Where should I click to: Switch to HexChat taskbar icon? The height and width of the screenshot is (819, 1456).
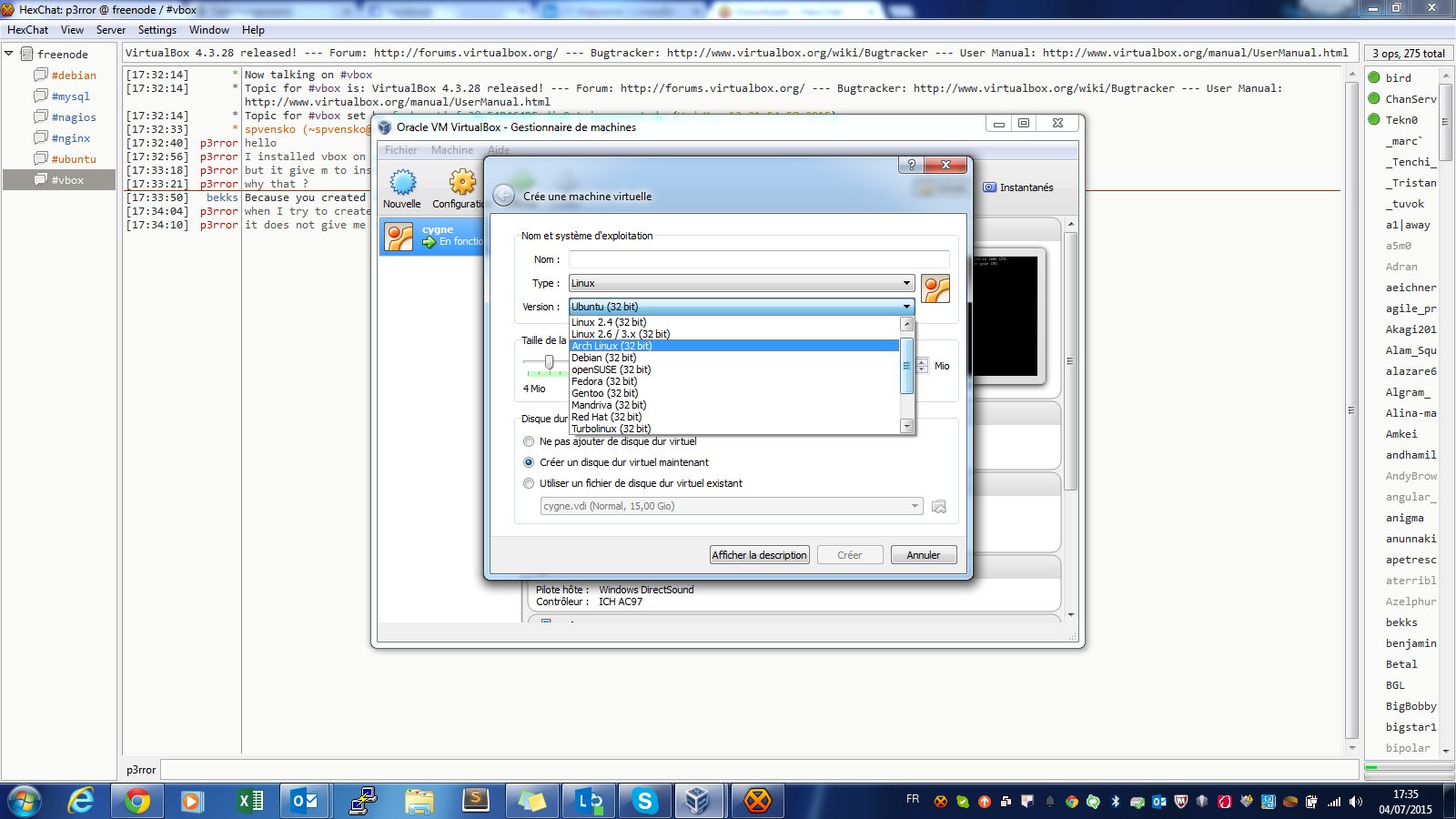pyautogui.click(x=757, y=801)
